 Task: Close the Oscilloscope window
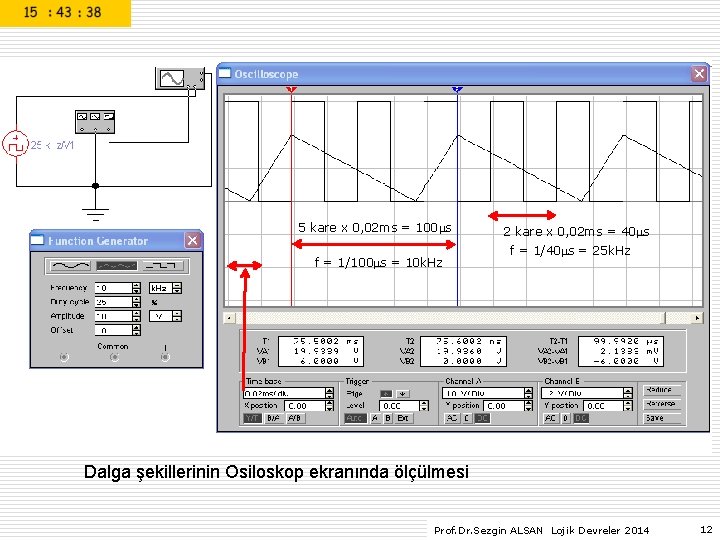699,73
